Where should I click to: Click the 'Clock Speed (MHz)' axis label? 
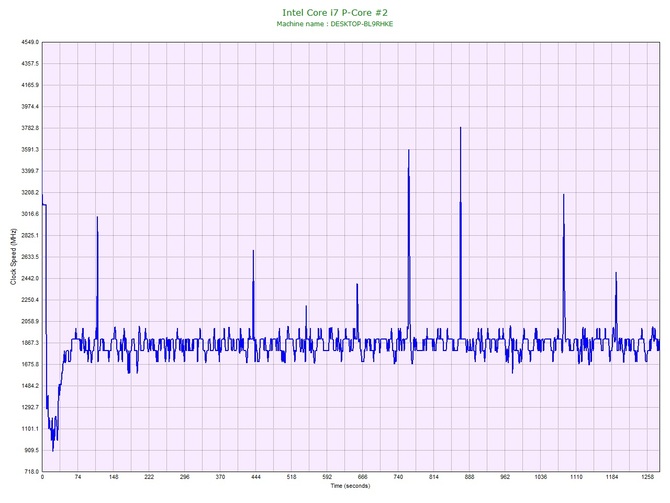pyautogui.click(x=13, y=256)
